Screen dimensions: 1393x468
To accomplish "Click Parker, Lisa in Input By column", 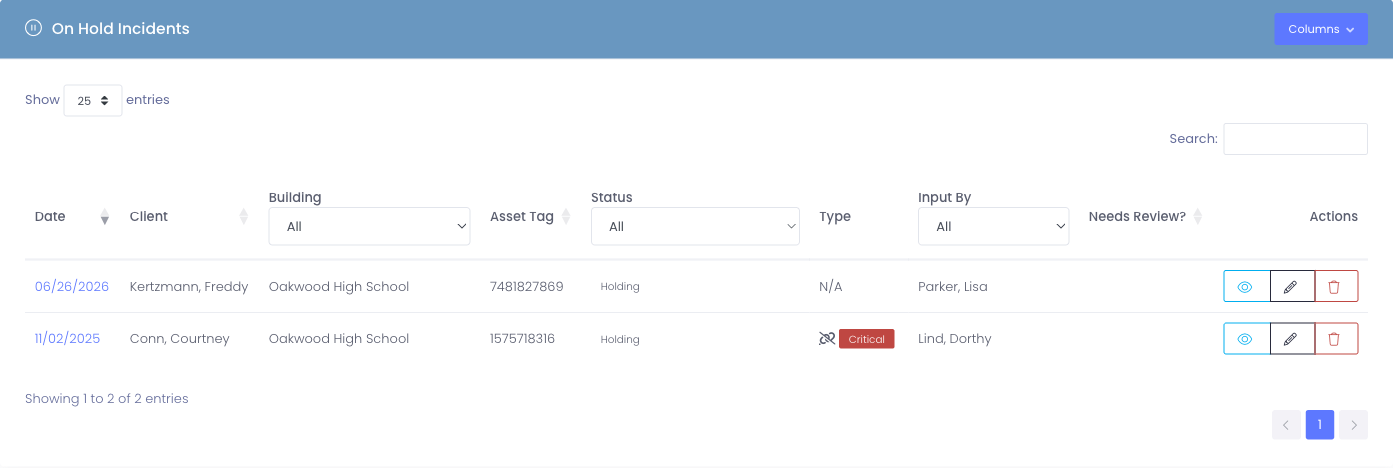I will 953,287.
